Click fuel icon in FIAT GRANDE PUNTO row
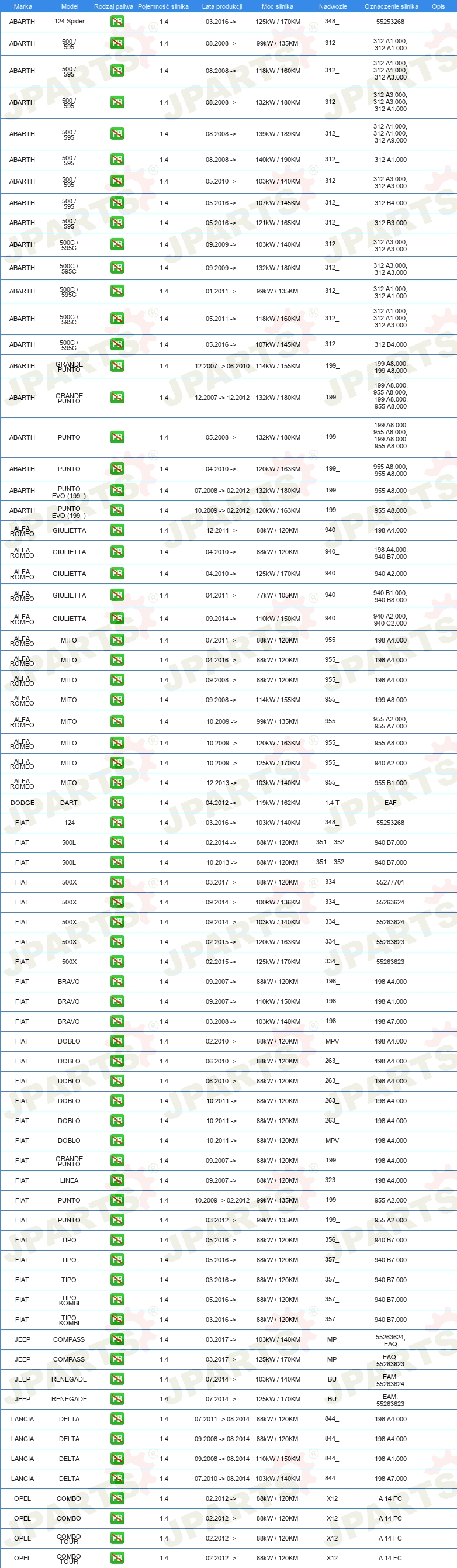The width and height of the screenshot is (457, 1568). (117, 1160)
